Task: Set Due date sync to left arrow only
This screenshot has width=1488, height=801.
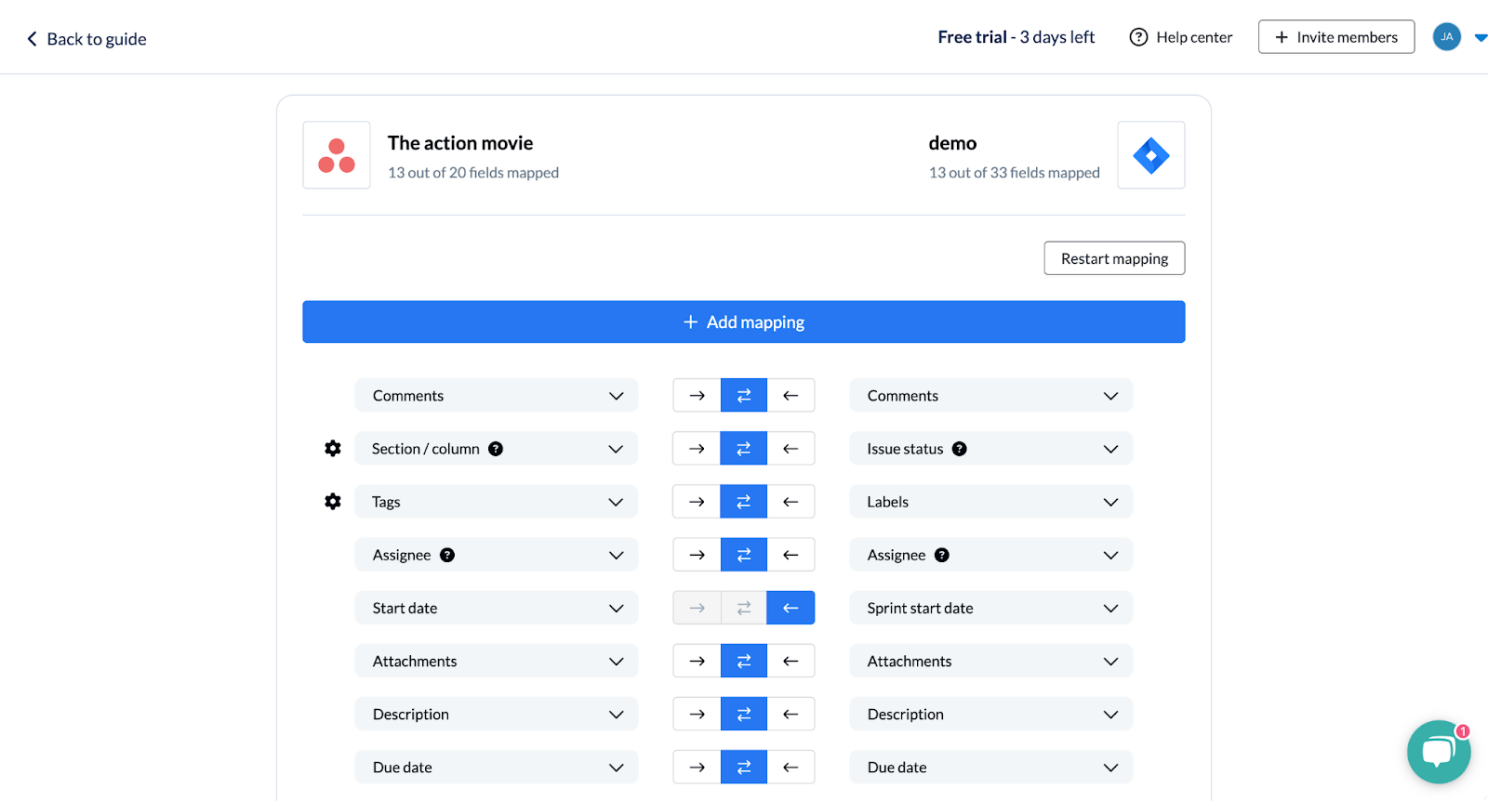Action: coord(791,768)
